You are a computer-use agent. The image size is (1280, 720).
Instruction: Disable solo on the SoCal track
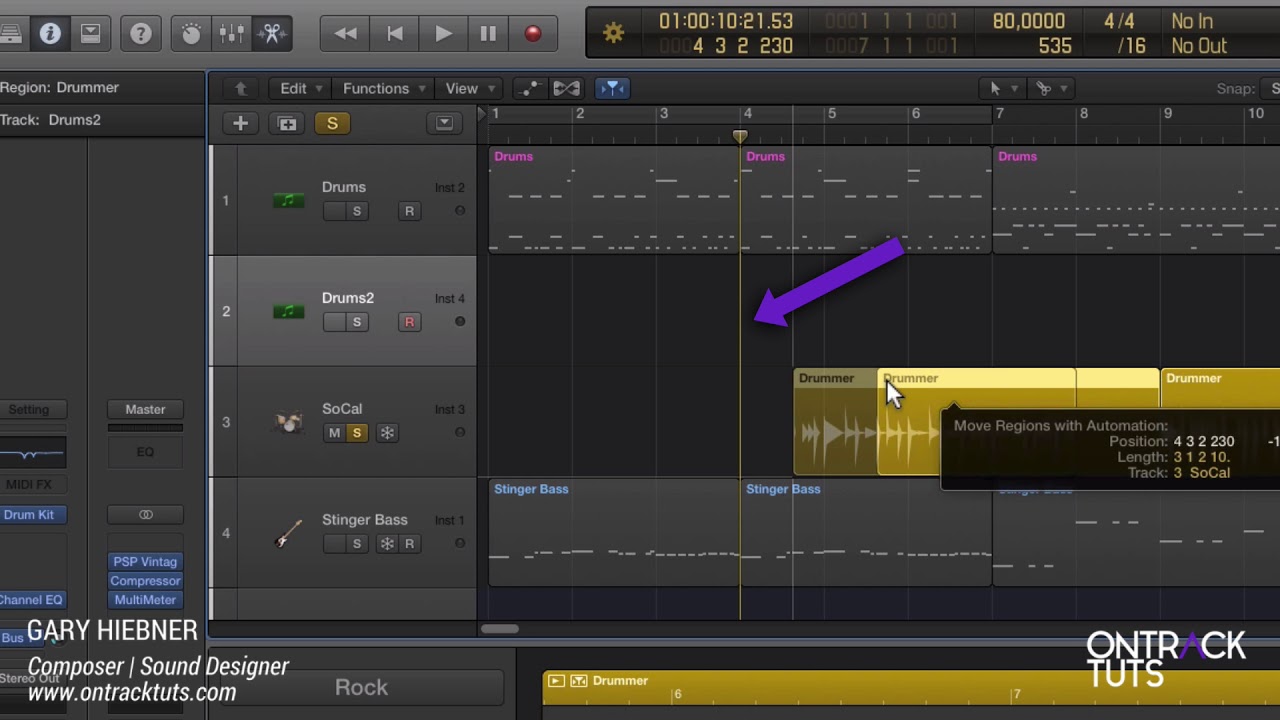(x=357, y=433)
